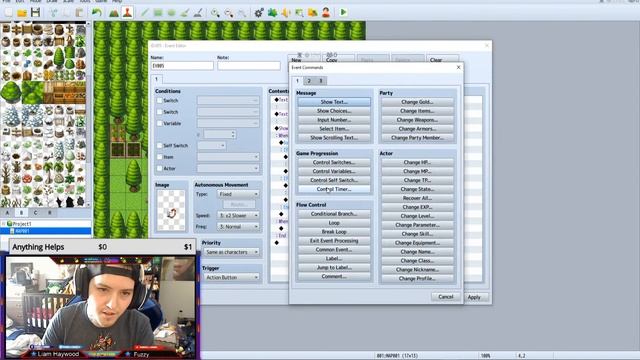Choose the Change Gold command
This screenshot has width=640, height=360.
[417, 102]
